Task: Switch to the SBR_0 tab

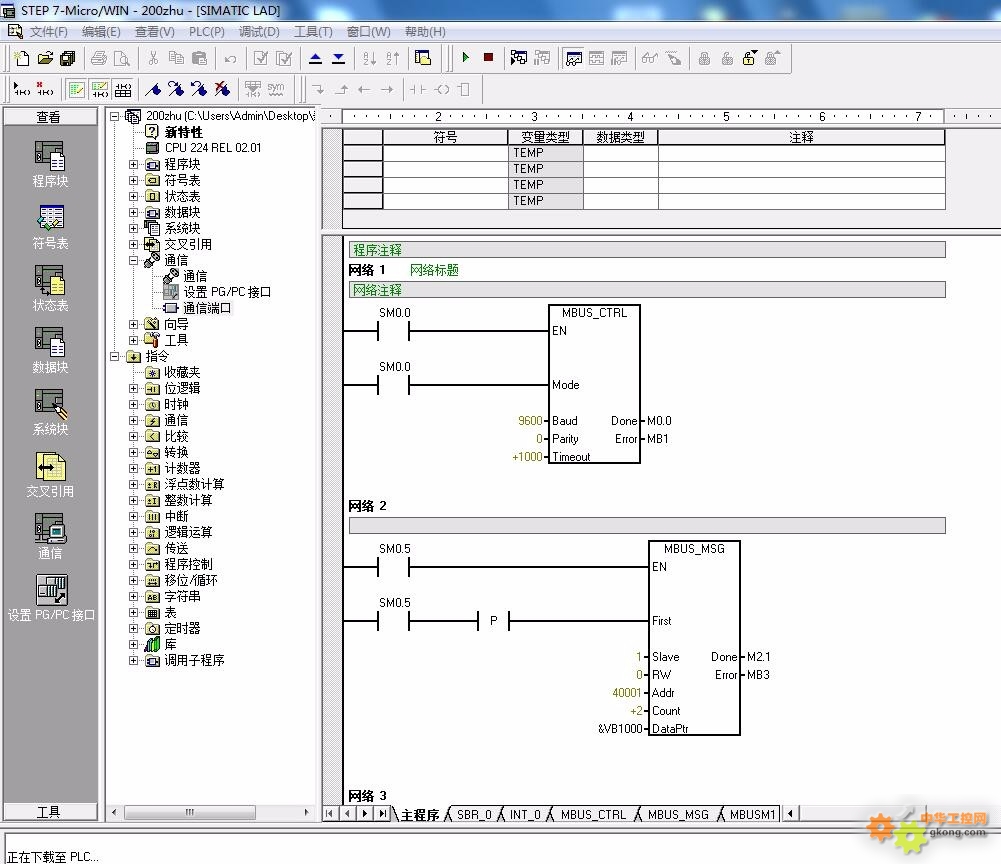Action: (474, 814)
